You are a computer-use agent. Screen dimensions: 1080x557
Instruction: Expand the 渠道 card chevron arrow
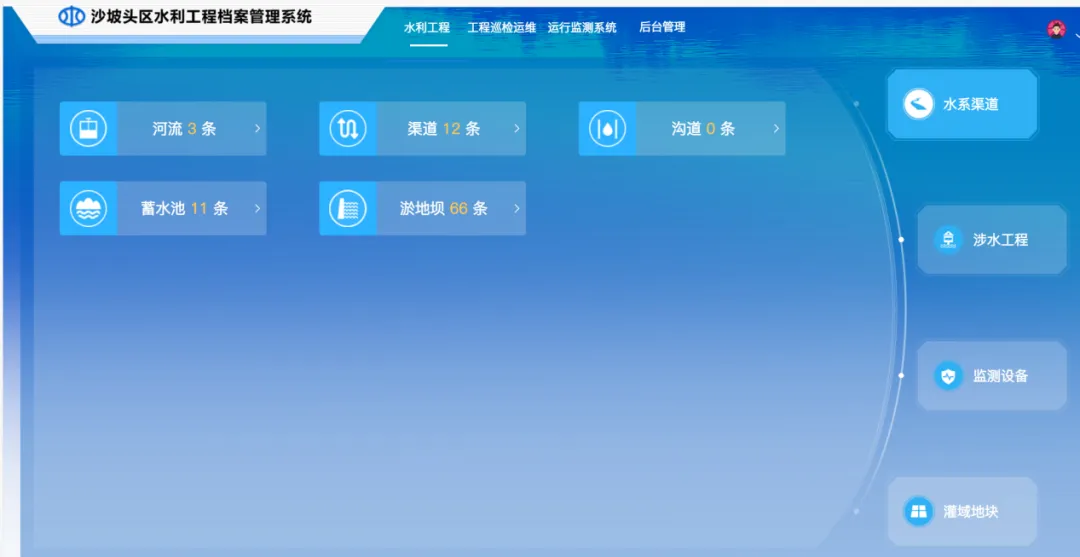pos(517,129)
